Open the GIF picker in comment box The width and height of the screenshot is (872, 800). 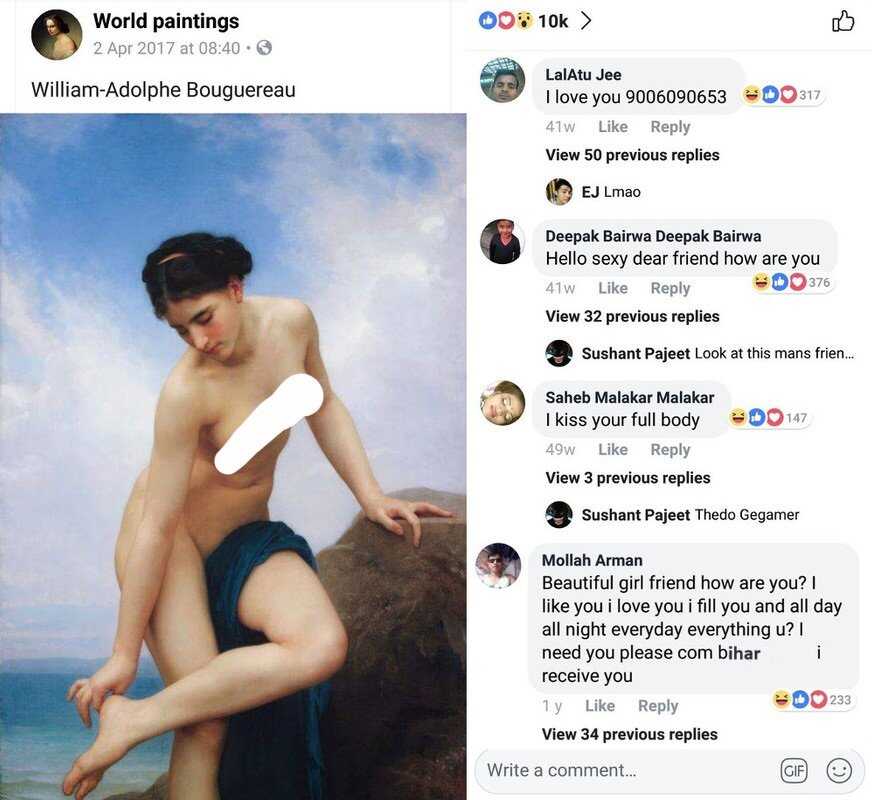[x=794, y=771]
